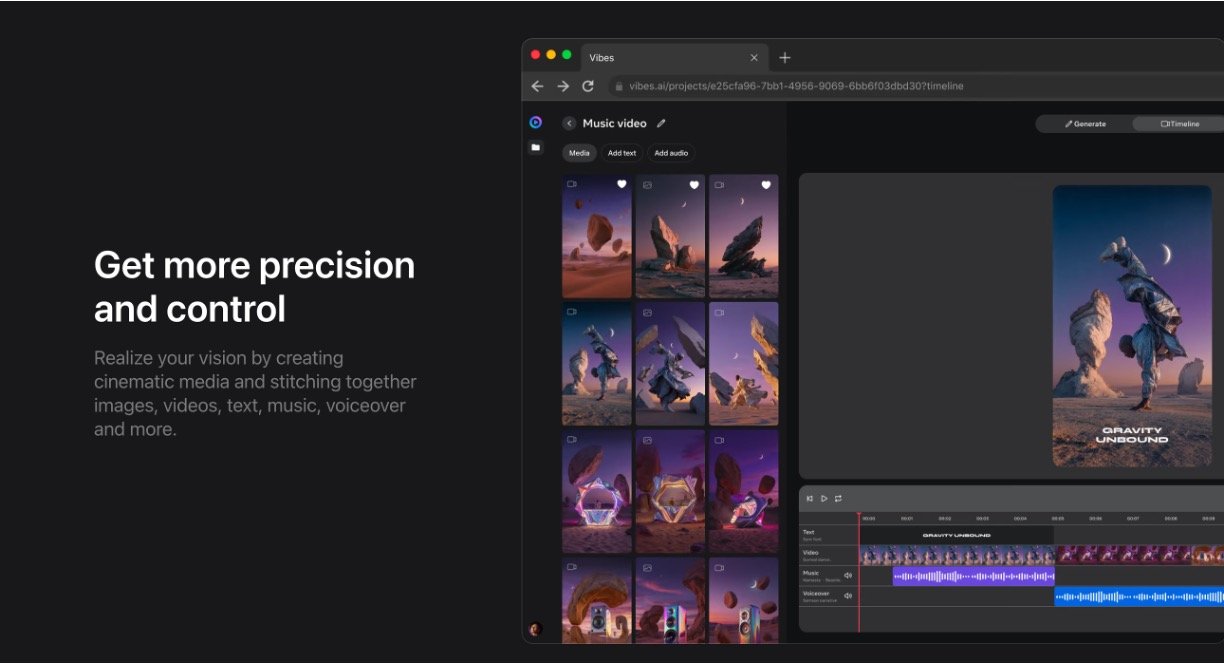This screenshot has width=1224, height=664.
Task: Click the red playhead marker on timeline
Action: [x=858, y=517]
